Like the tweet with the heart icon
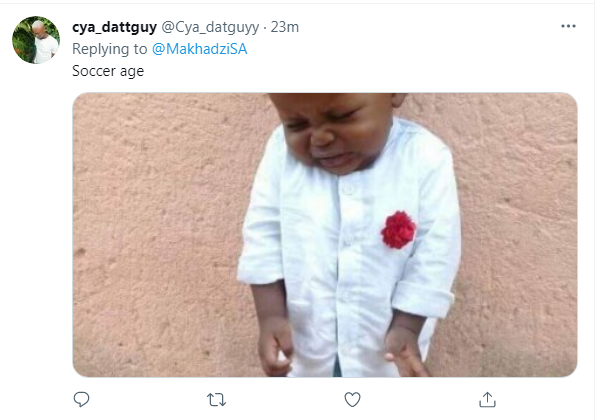The image size is (600, 420). click(x=352, y=399)
